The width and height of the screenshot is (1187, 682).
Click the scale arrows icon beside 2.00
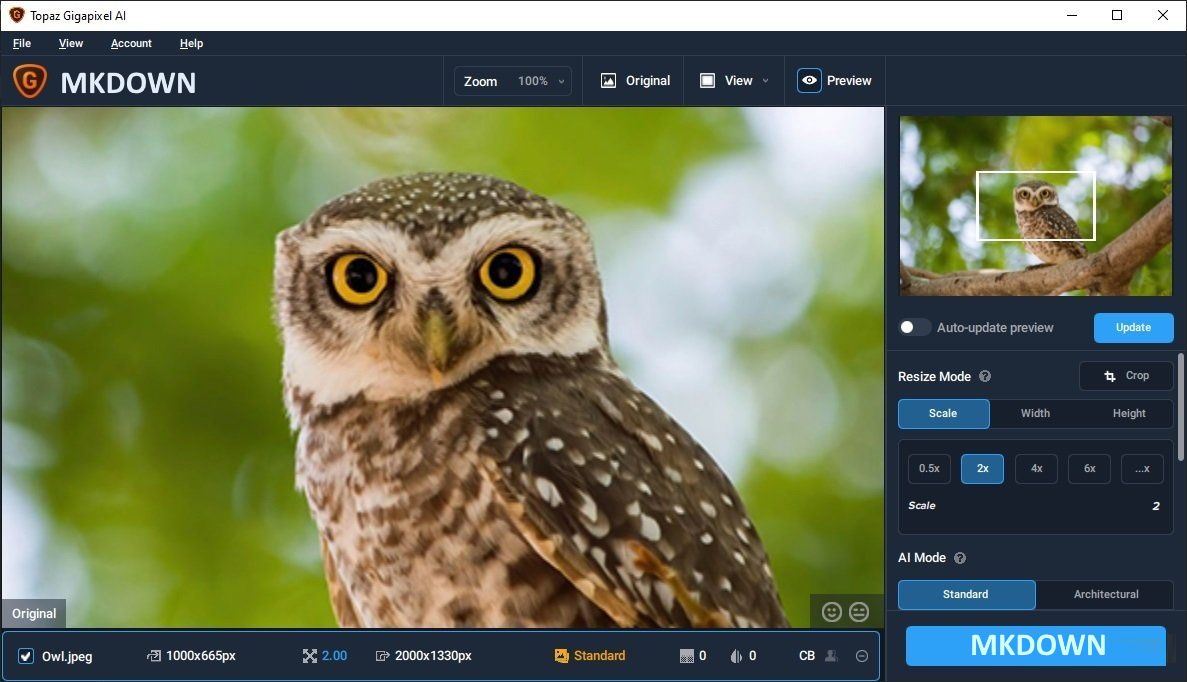pyautogui.click(x=310, y=656)
